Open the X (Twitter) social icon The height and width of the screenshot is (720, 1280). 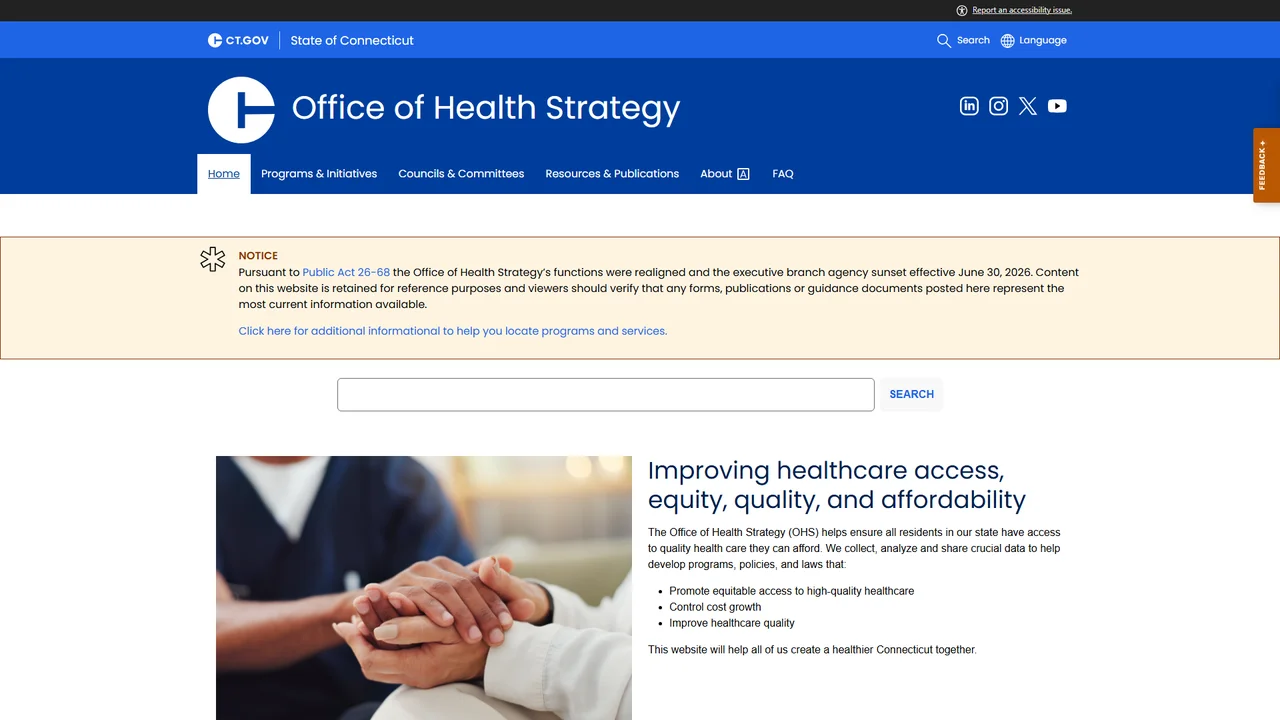(x=1028, y=106)
